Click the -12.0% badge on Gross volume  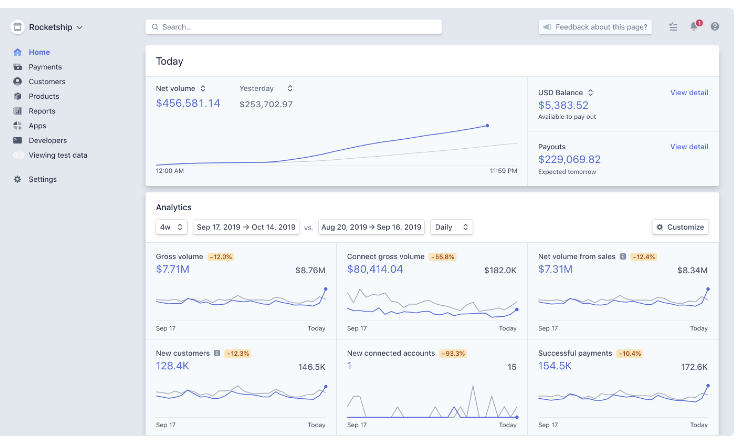click(x=221, y=257)
